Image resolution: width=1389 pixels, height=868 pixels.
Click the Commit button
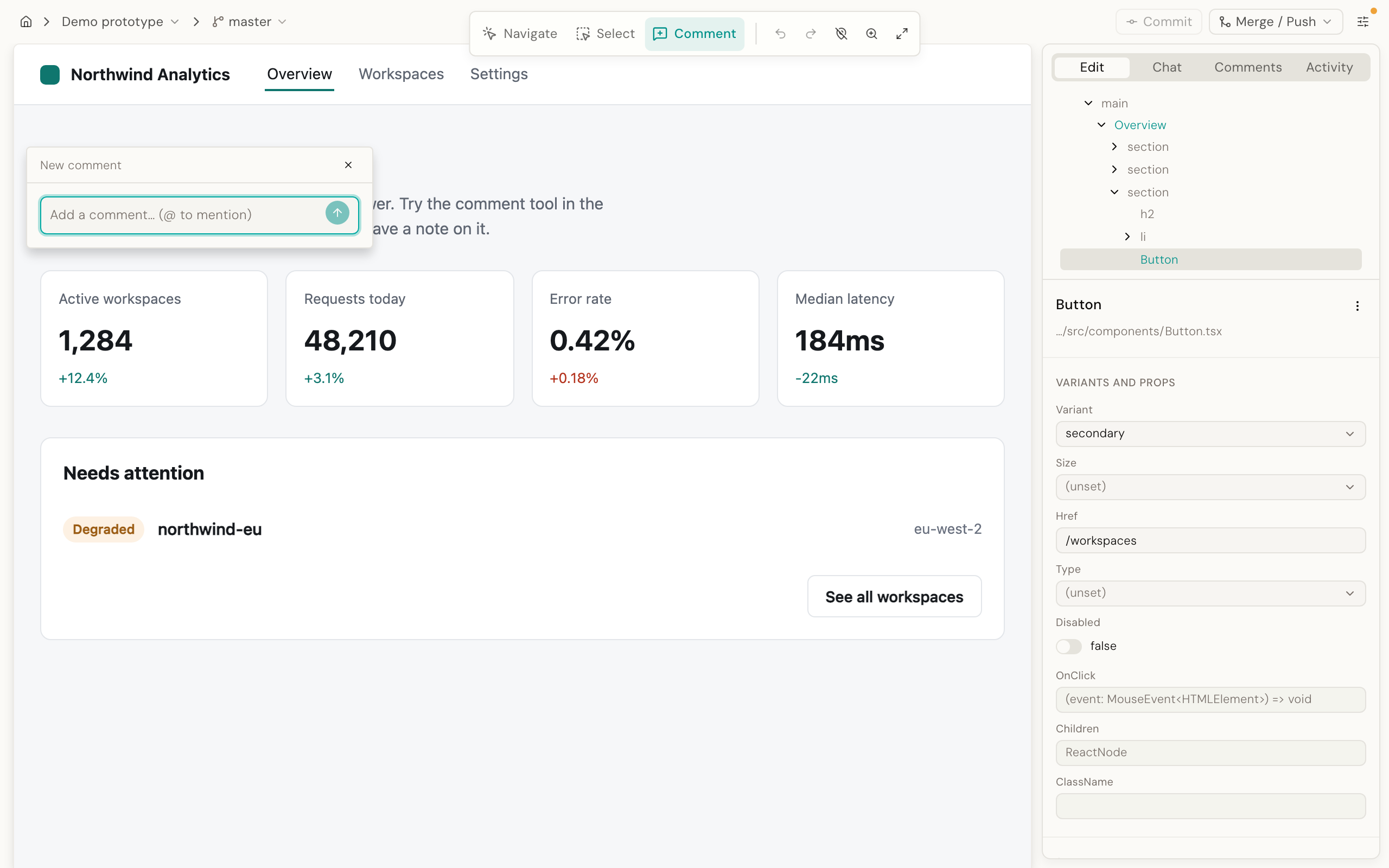(1159, 22)
